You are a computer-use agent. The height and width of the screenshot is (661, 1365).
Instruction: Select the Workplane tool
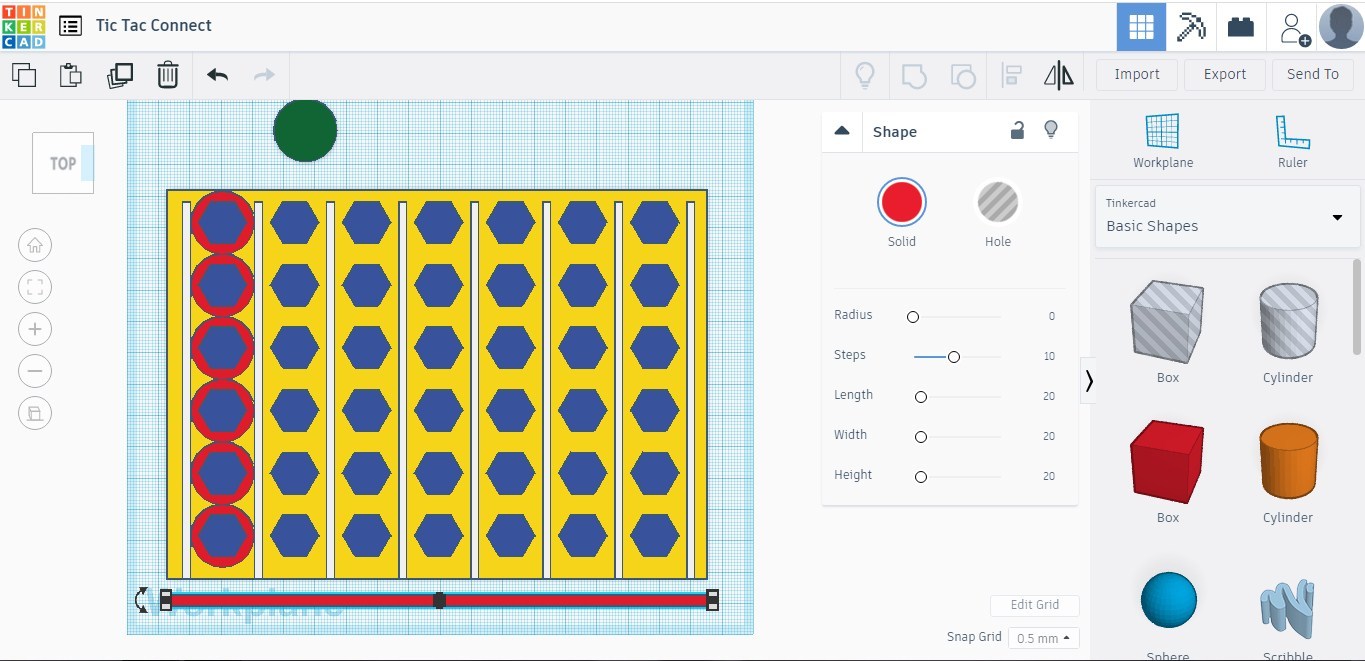tap(1162, 141)
